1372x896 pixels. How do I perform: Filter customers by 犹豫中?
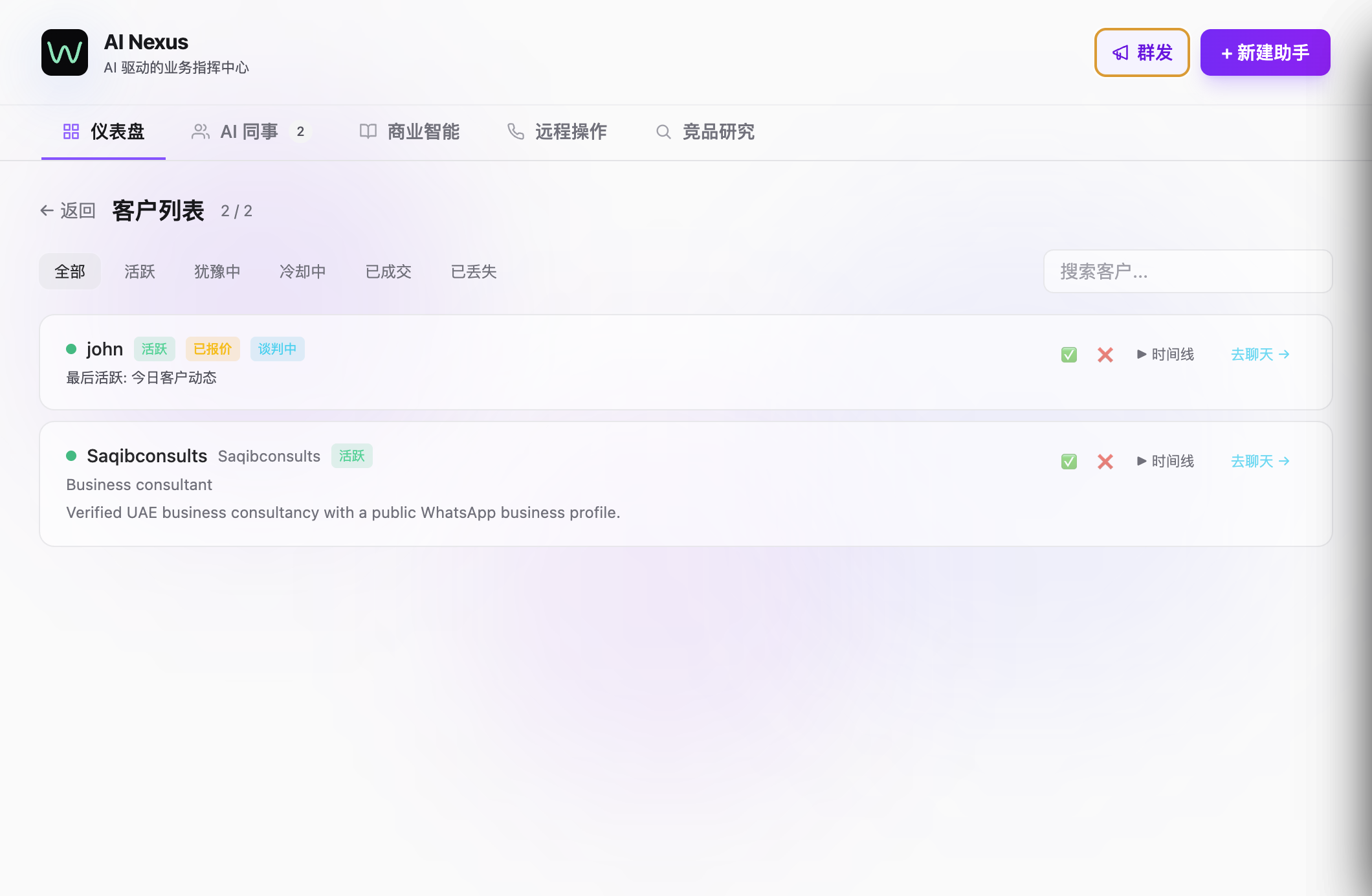pos(217,271)
